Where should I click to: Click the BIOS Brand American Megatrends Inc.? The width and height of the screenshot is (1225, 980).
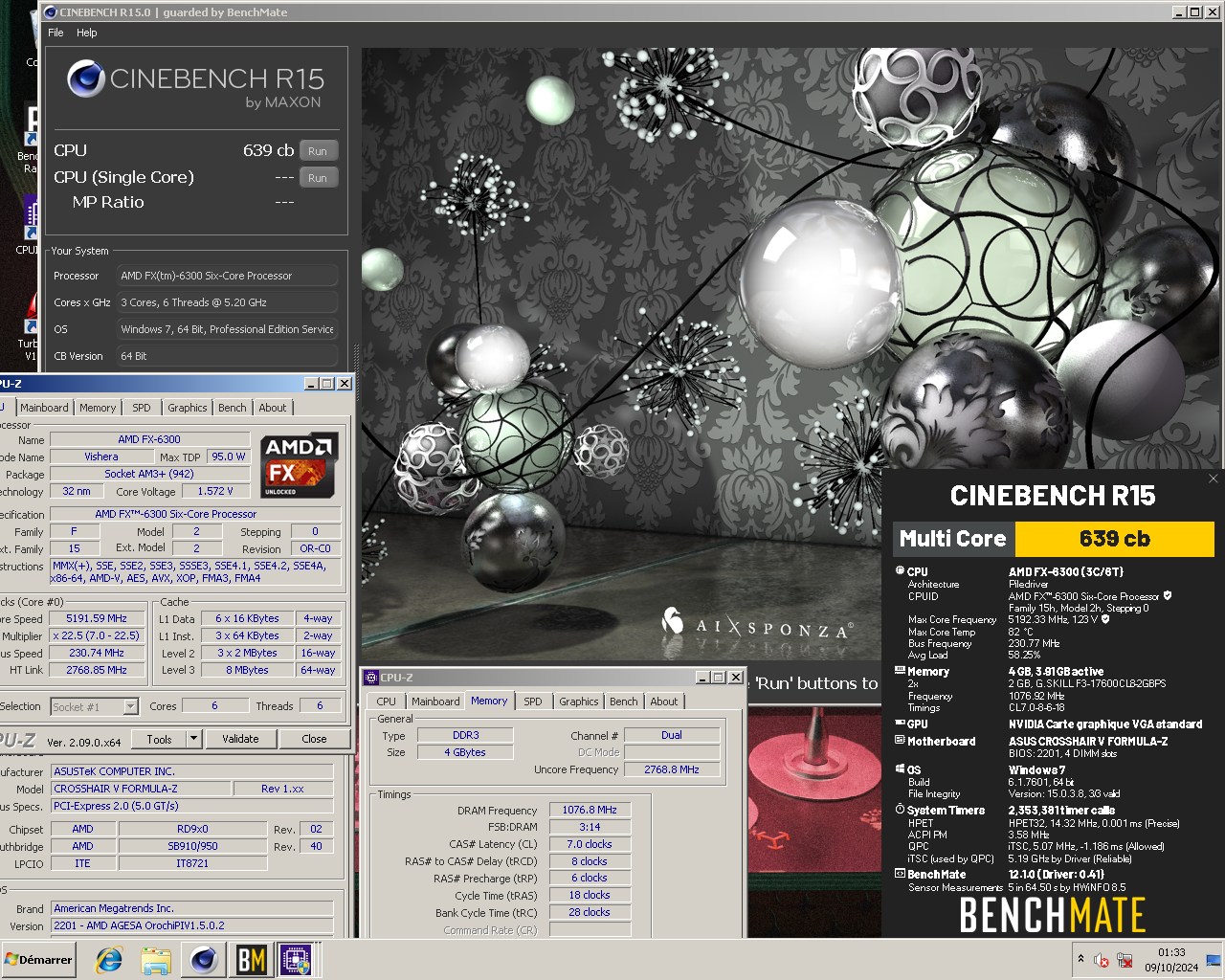tap(191, 908)
